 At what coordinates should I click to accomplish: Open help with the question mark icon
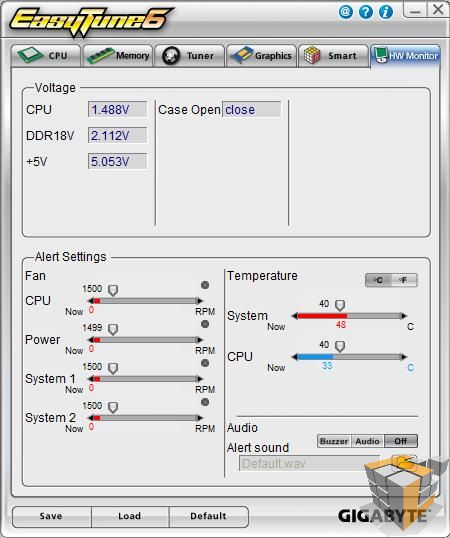[366, 12]
